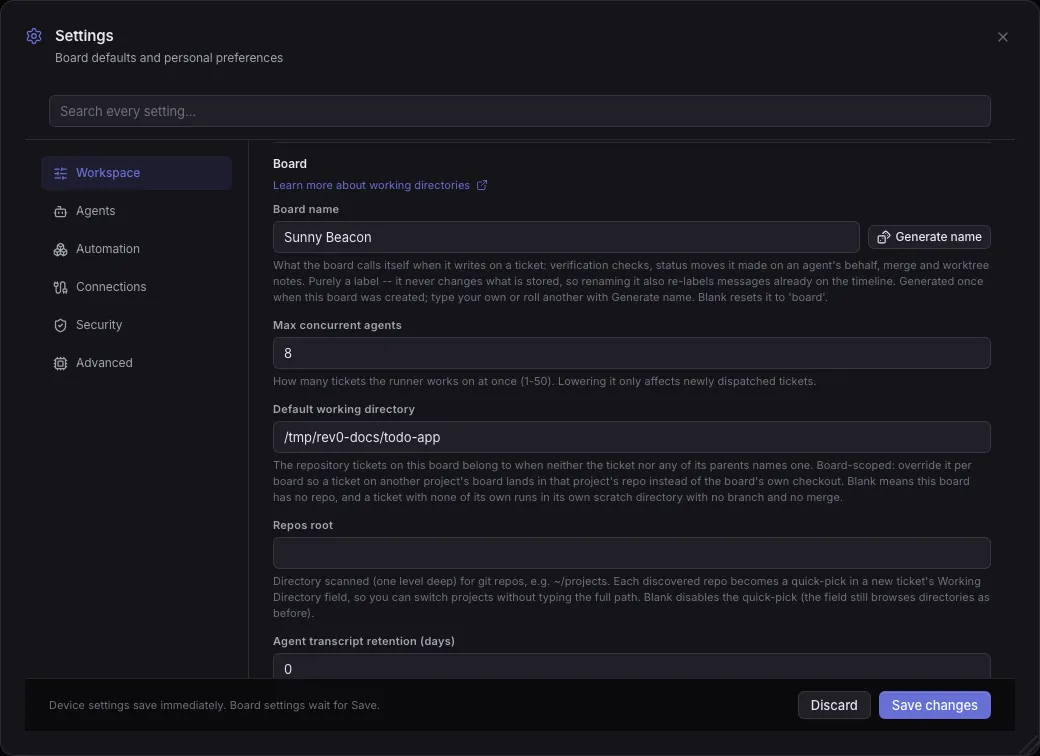Discard the pending changes

click(x=834, y=705)
